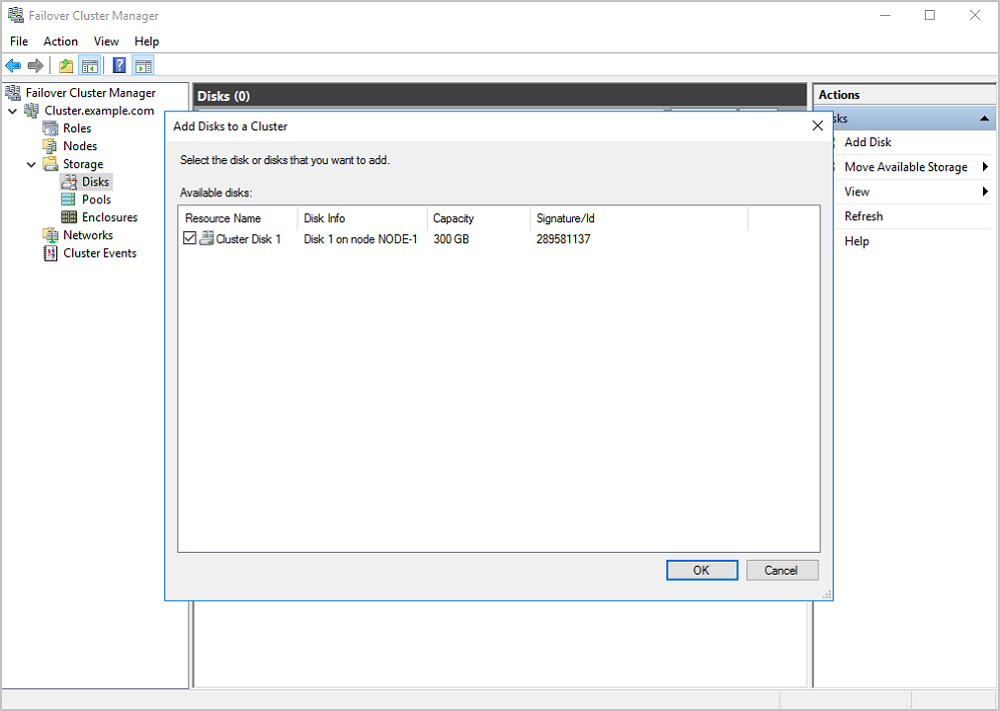Click the '300 GB' capacity cell

point(451,239)
